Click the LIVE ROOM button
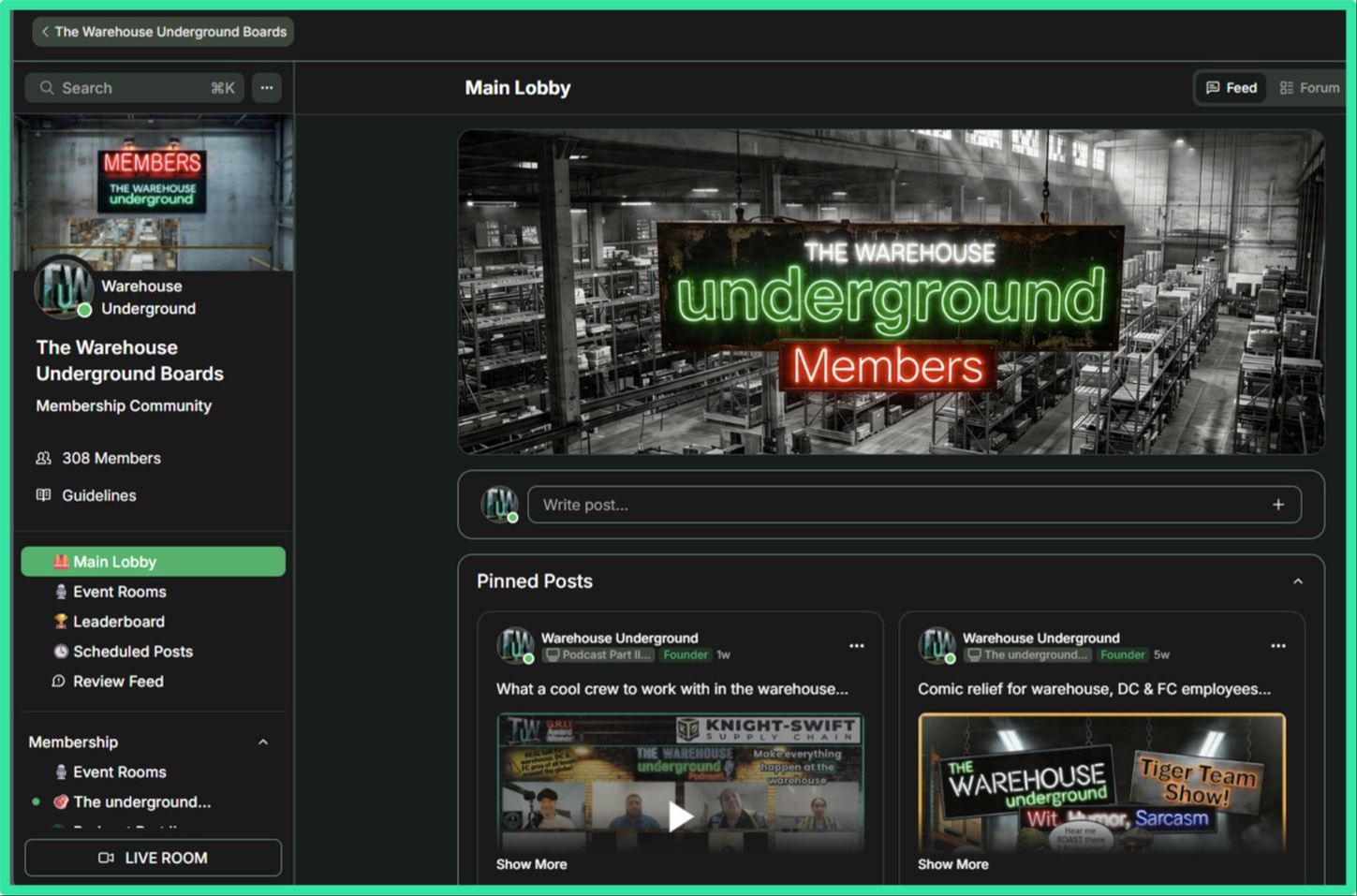This screenshot has height=896, width=1357. 153,858
